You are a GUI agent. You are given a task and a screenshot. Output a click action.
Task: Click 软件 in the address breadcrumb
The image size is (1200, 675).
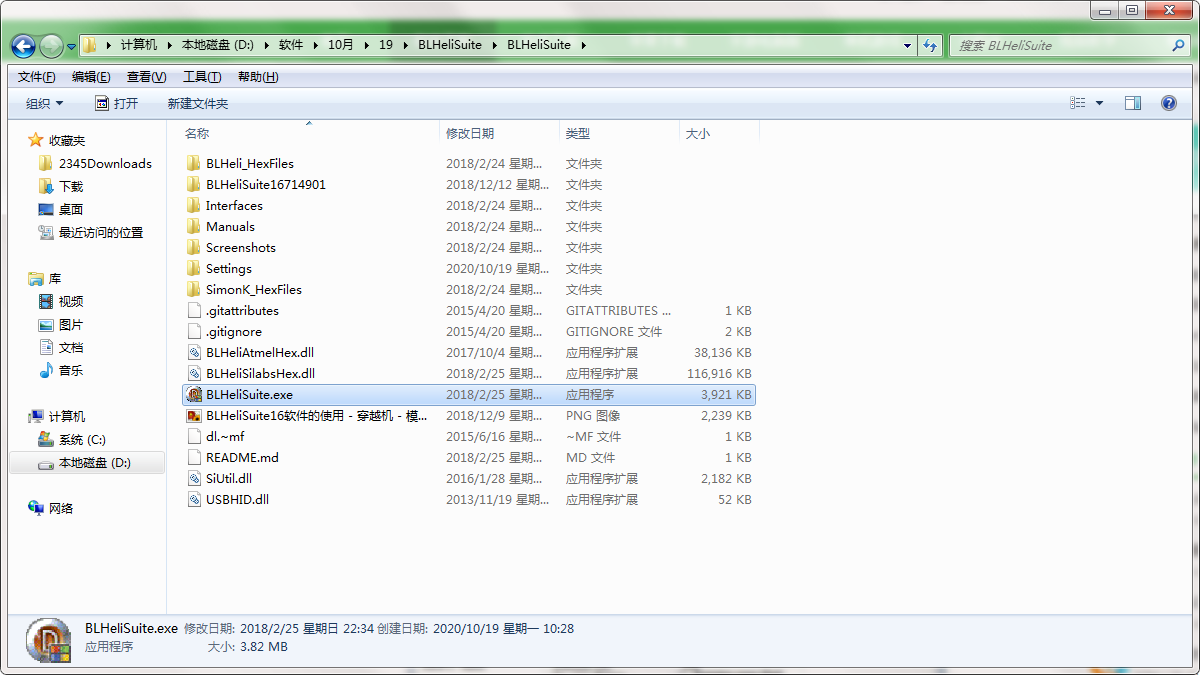click(291, 45)
